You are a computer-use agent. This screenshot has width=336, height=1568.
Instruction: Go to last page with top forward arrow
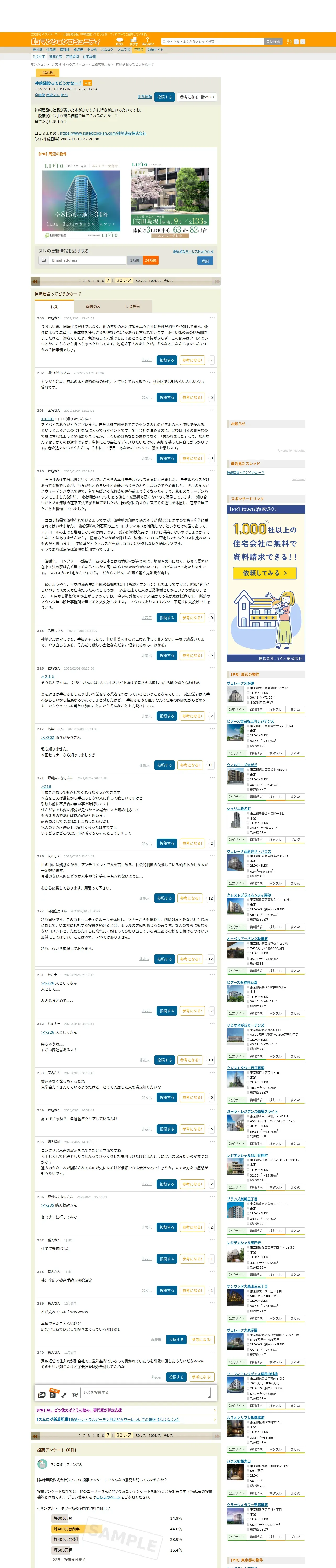[x=216, y=281]
